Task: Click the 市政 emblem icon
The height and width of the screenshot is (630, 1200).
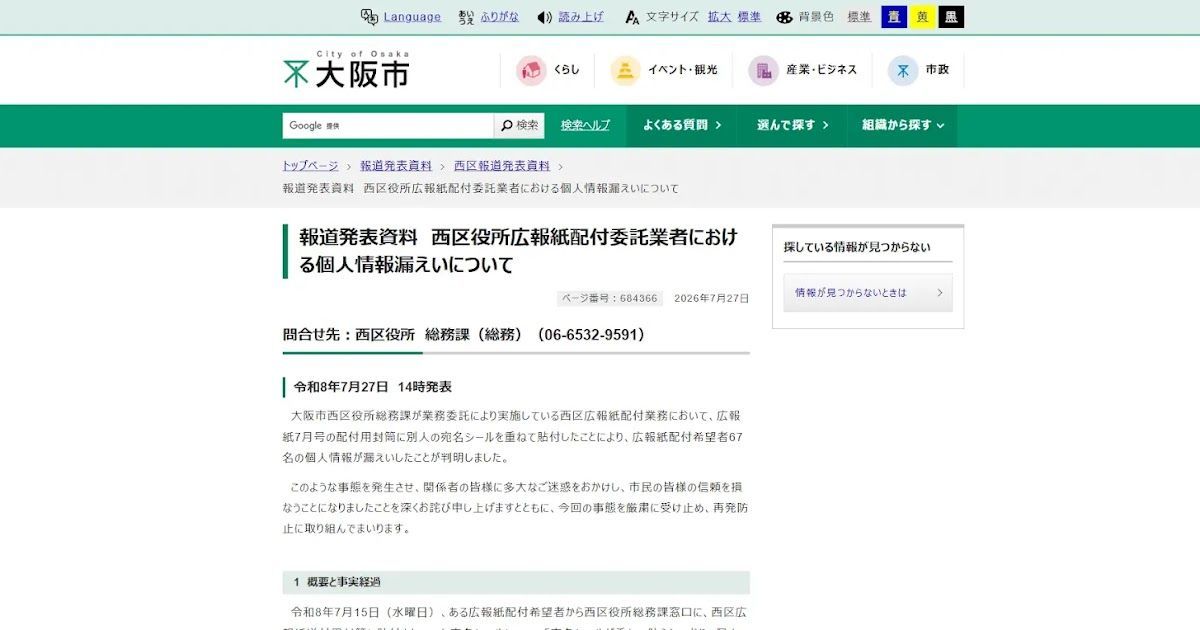Action: point(903,70)
